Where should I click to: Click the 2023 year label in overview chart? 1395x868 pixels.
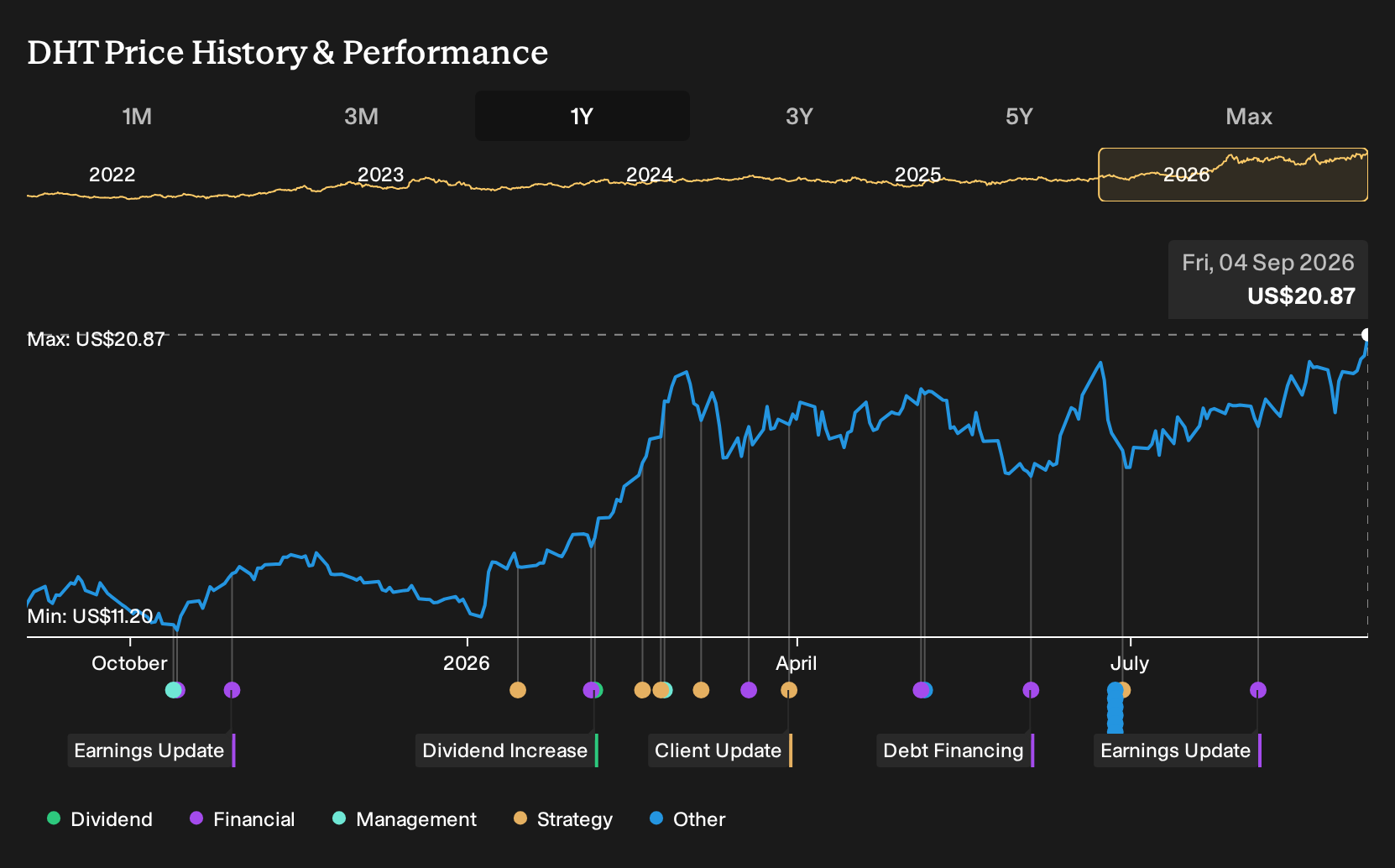[x=380, y=175]
